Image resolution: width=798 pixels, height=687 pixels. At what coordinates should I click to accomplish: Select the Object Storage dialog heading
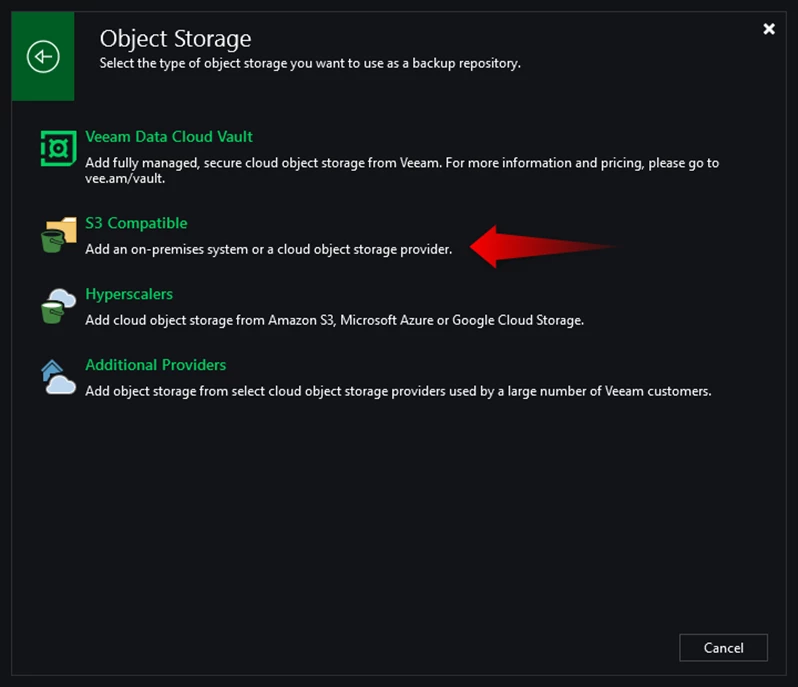176,39
